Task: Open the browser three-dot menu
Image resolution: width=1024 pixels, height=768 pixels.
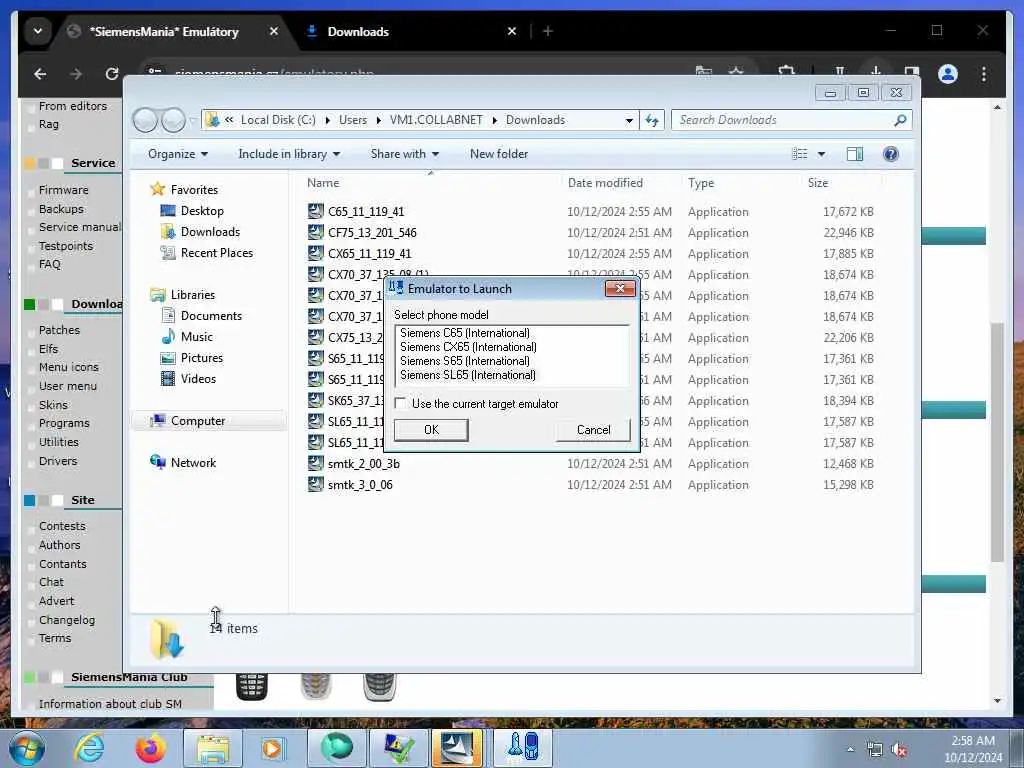Action: 984,74
